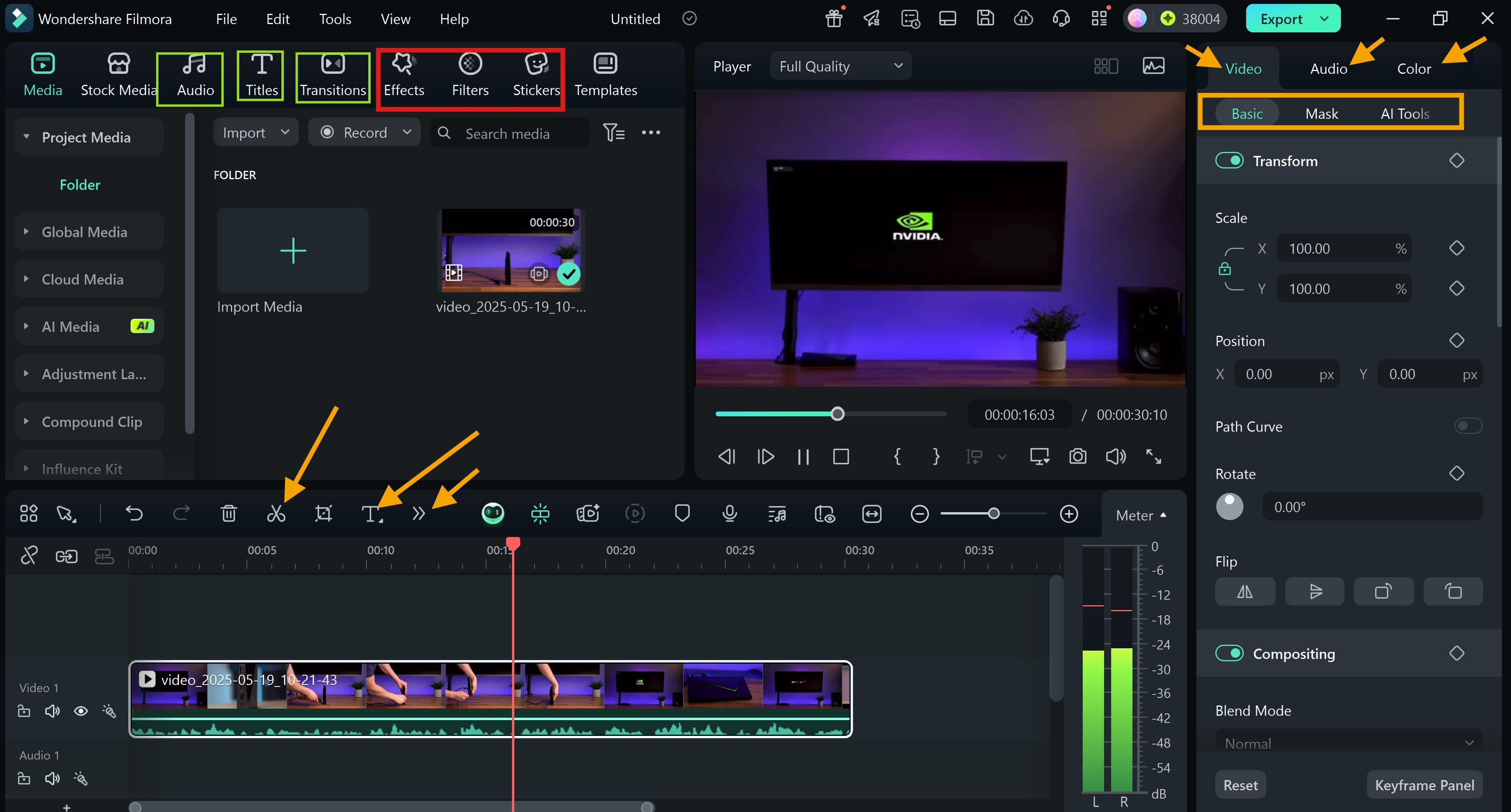Switch to Color properties tab
The image size is (1511, 812).
click(x=1414, y=69)
